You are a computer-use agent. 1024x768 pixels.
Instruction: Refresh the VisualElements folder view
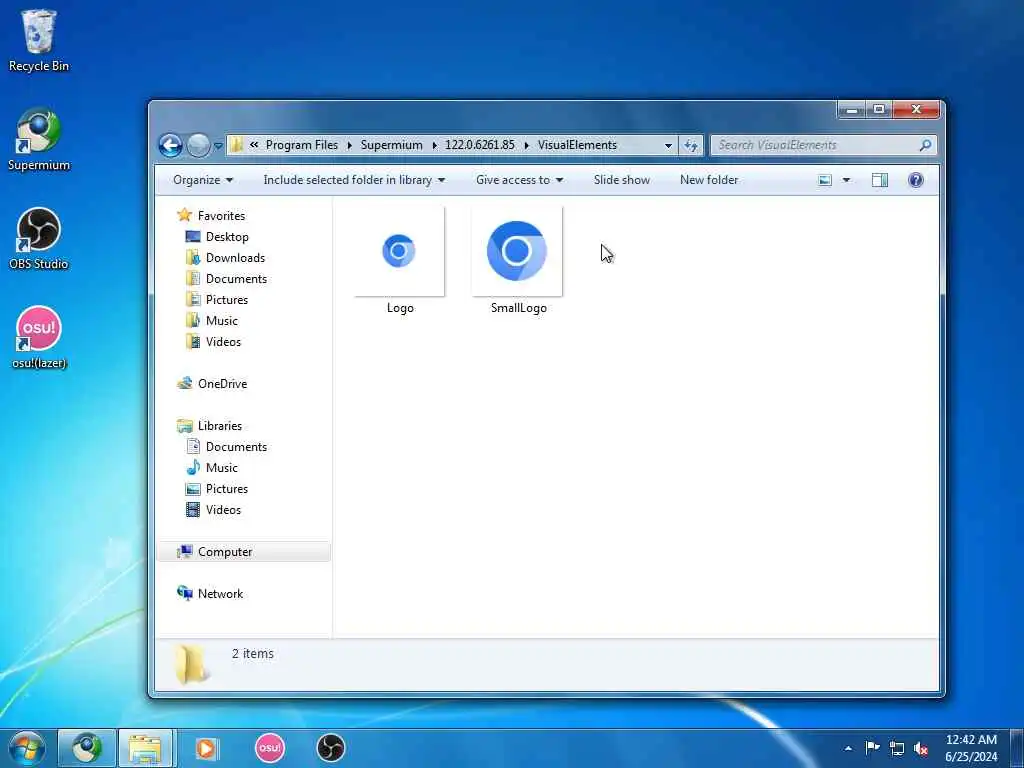click(x=691, y=146)
